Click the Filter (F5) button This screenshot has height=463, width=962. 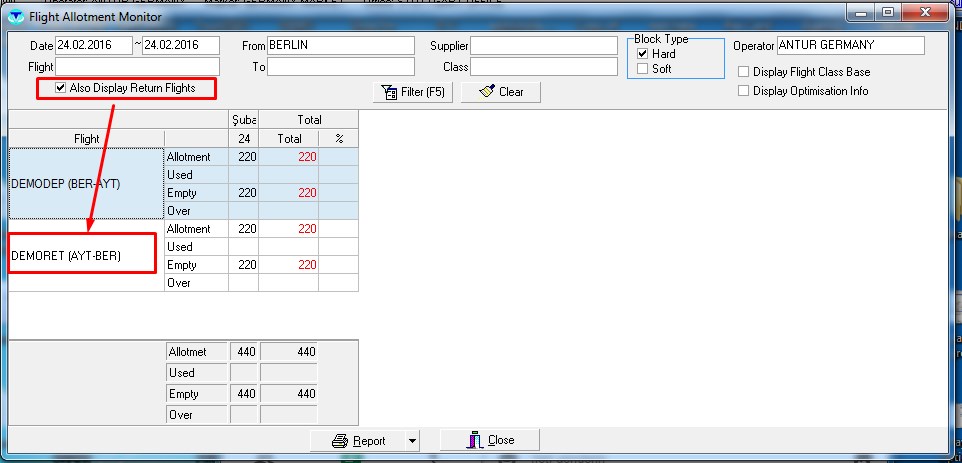414,92
